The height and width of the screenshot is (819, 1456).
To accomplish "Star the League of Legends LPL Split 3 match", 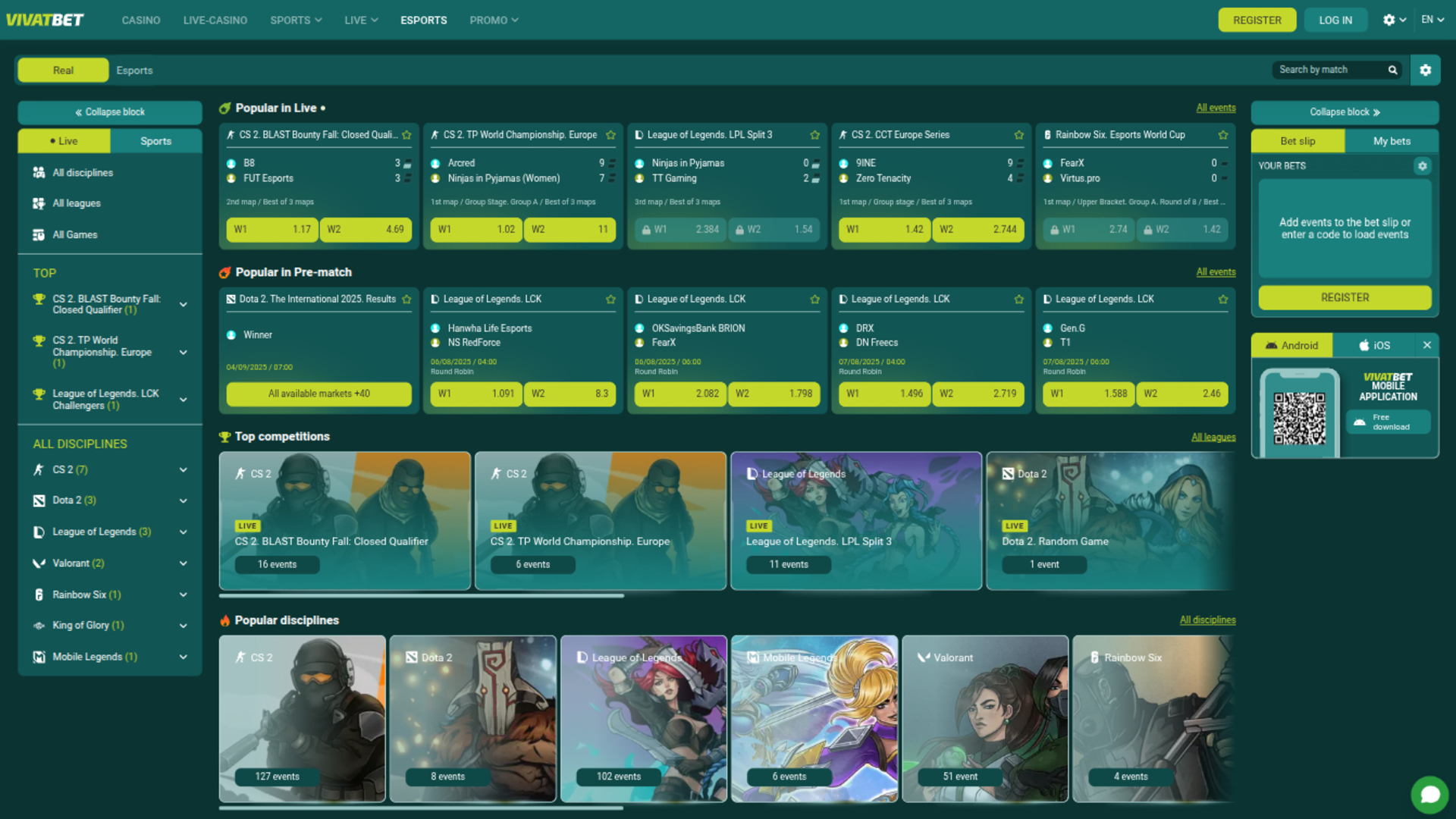I will [814, 135].
